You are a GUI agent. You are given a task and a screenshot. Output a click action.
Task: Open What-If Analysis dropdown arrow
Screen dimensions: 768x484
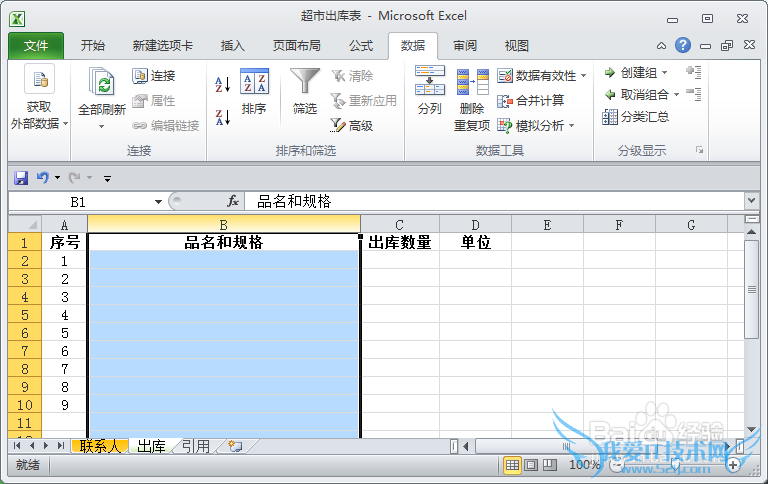tap(571, 126)
